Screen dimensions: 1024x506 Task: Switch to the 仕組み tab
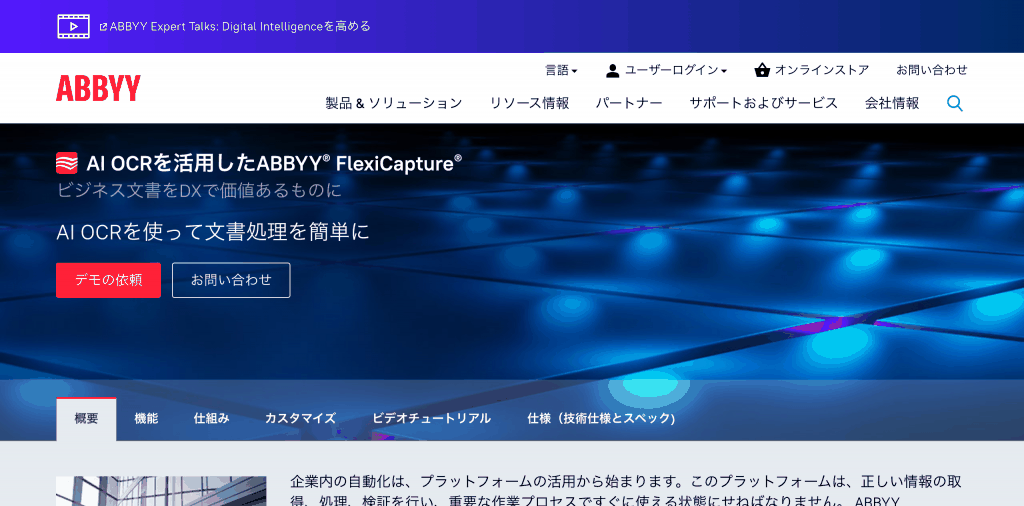[212, 419]
